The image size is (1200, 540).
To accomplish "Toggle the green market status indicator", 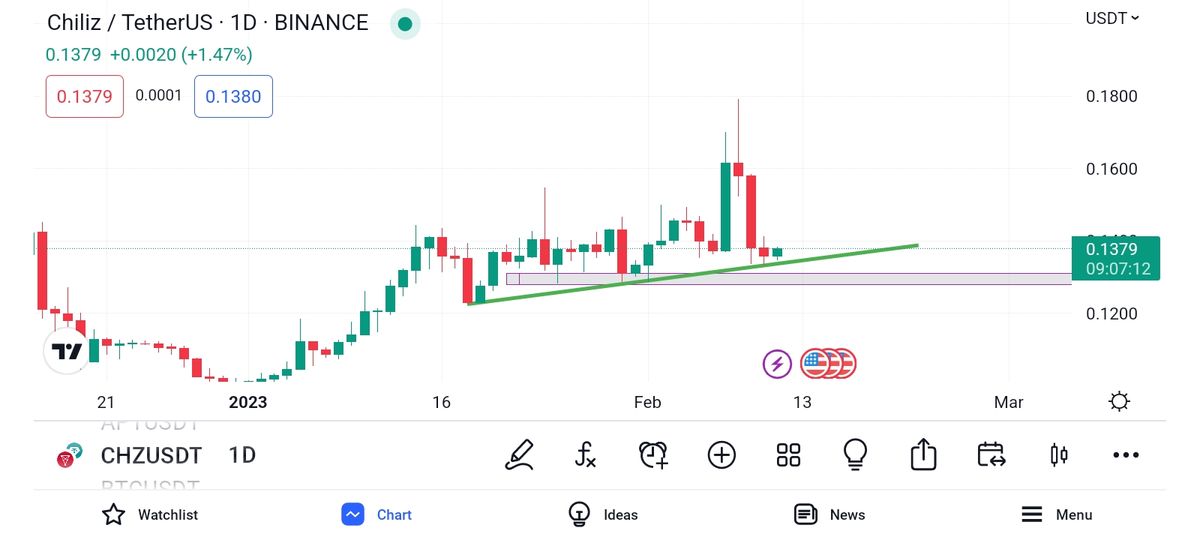I will point(404,23).
